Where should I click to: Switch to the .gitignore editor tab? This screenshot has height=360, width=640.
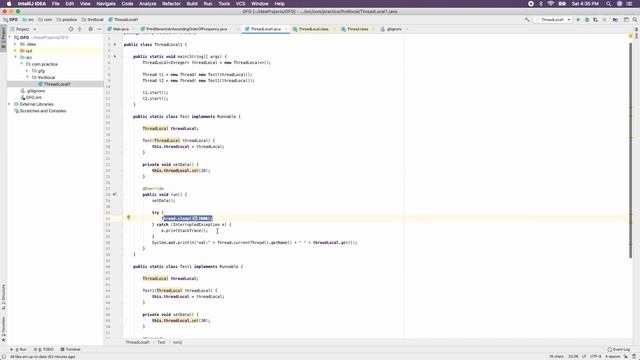coord(392,29)
